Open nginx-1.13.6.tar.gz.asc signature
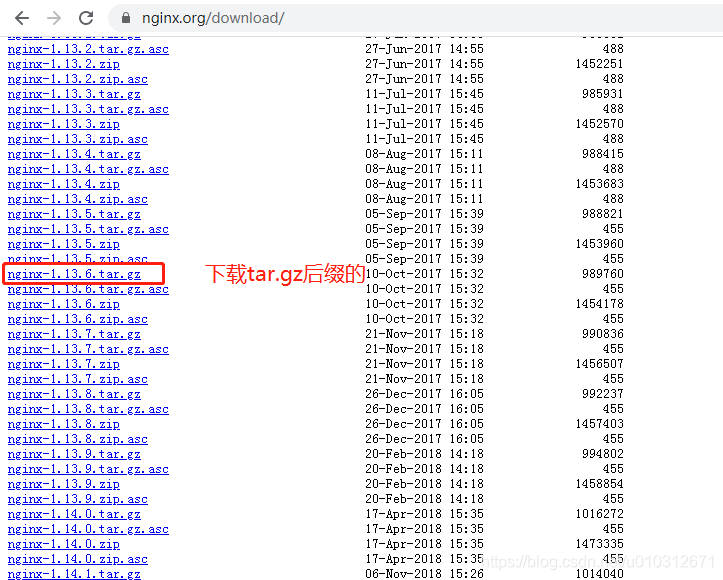This screenshot has width=723, height=580. tap(88, 289)
